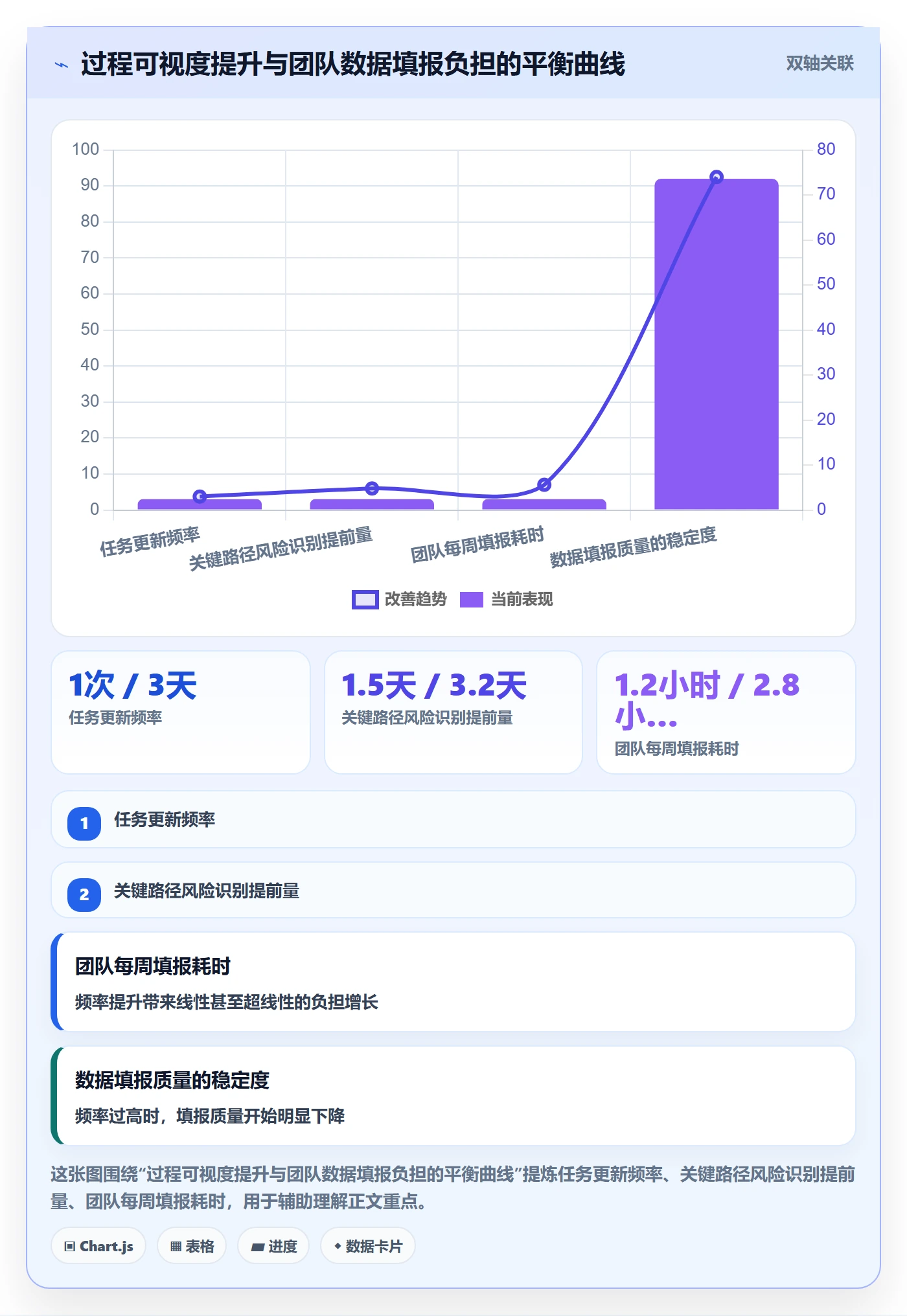Image resolution: width=907 pixels, height=1316 pixels.
Task: Click the short 团队每周填报耗时 bar
Action: (544, 505)
